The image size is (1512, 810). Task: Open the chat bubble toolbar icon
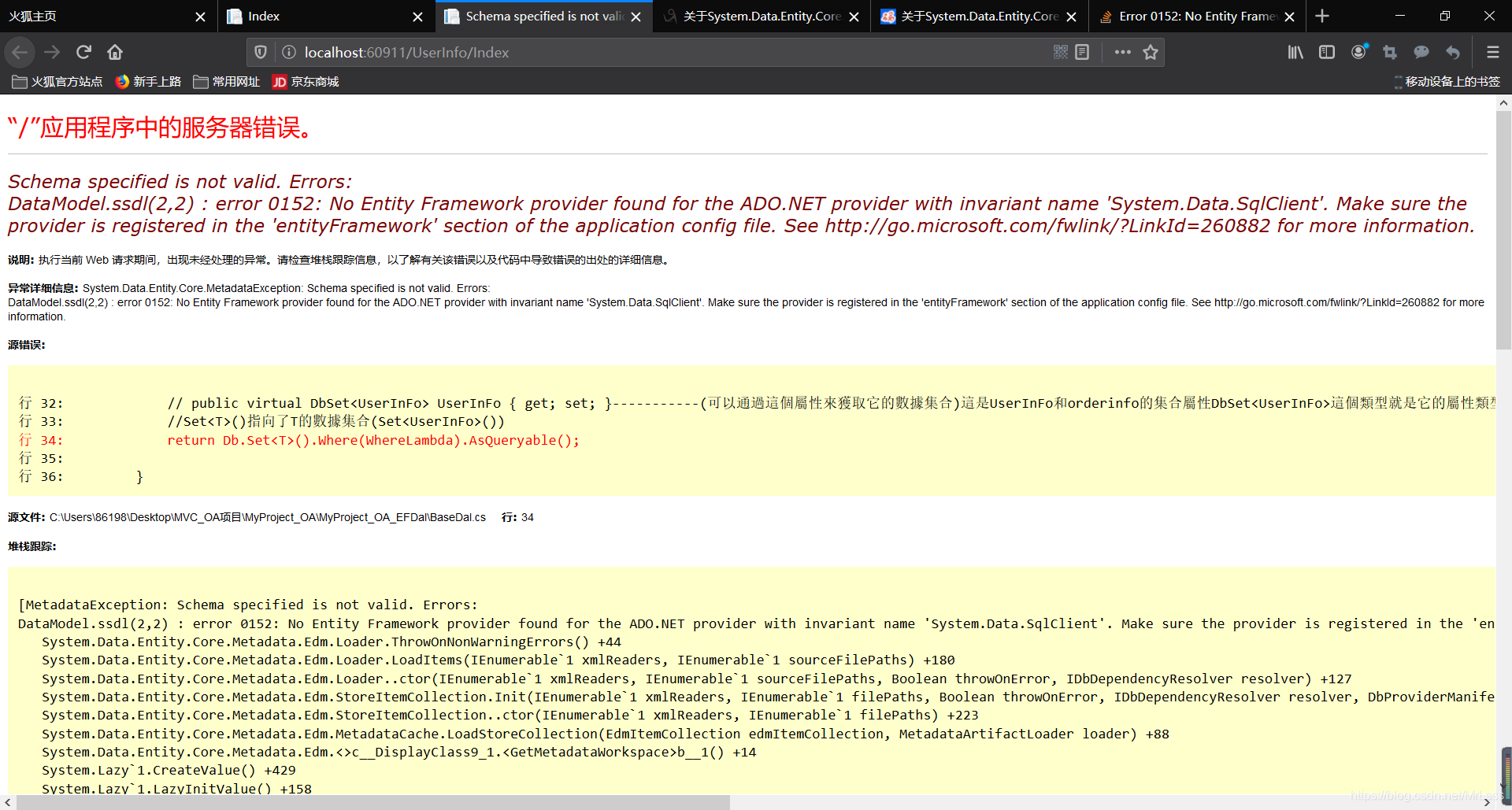[1421, 52]
